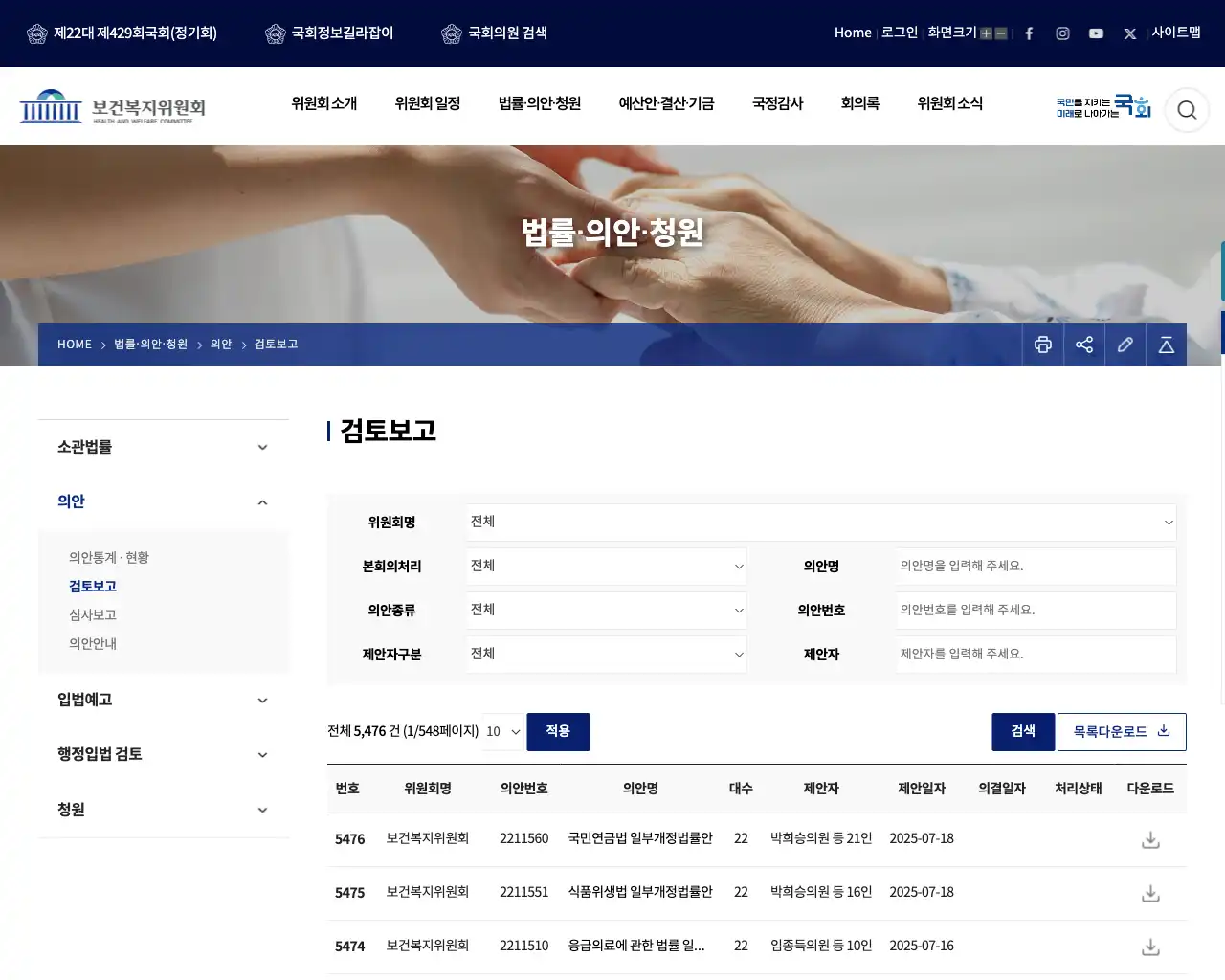1225x980 pixels.
Task: Select 심사보고 in the sidebar submenu
Action: coord(93,615)
